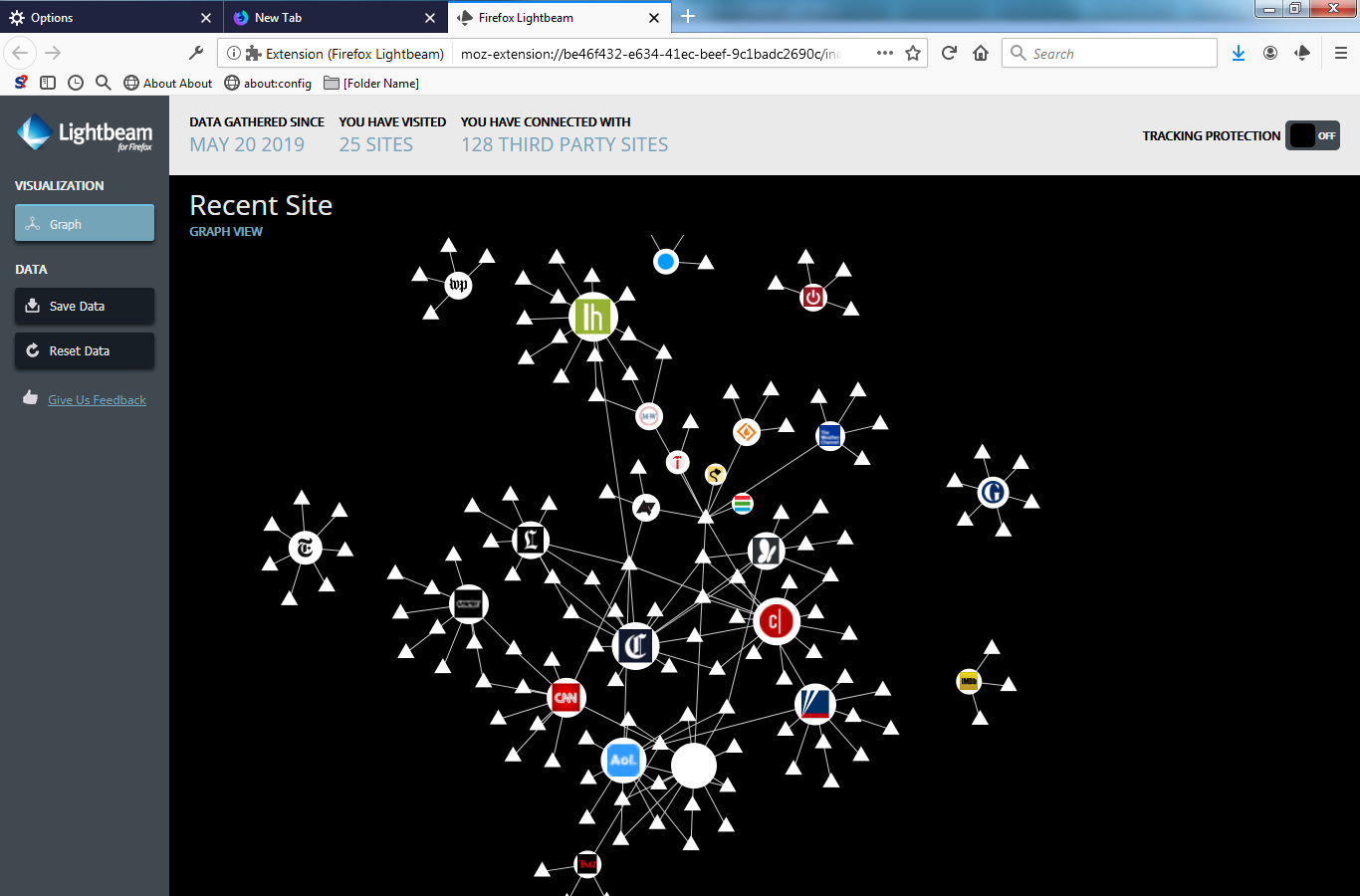Bookmark this page with the star
1360x896 pixels.
[913, 54]
